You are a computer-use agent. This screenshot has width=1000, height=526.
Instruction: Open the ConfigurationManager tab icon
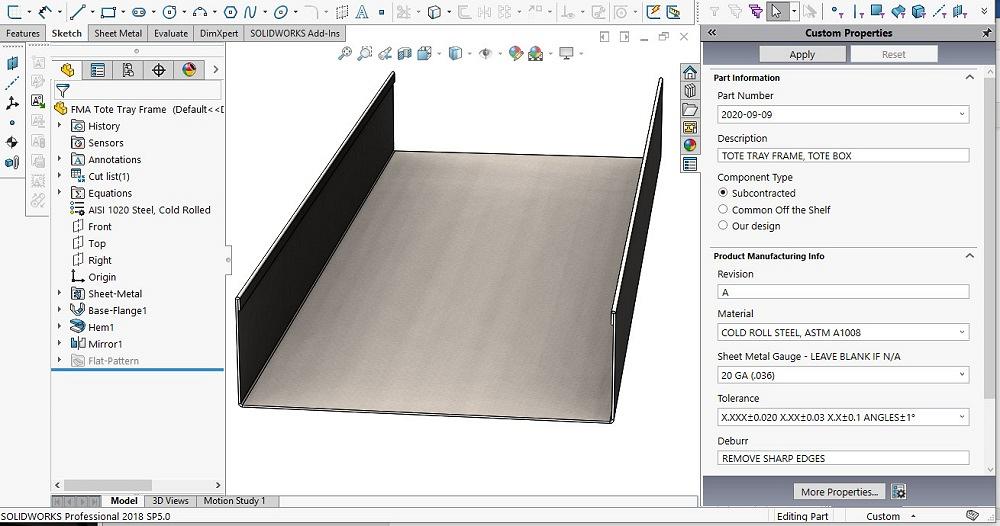[128, 69]
